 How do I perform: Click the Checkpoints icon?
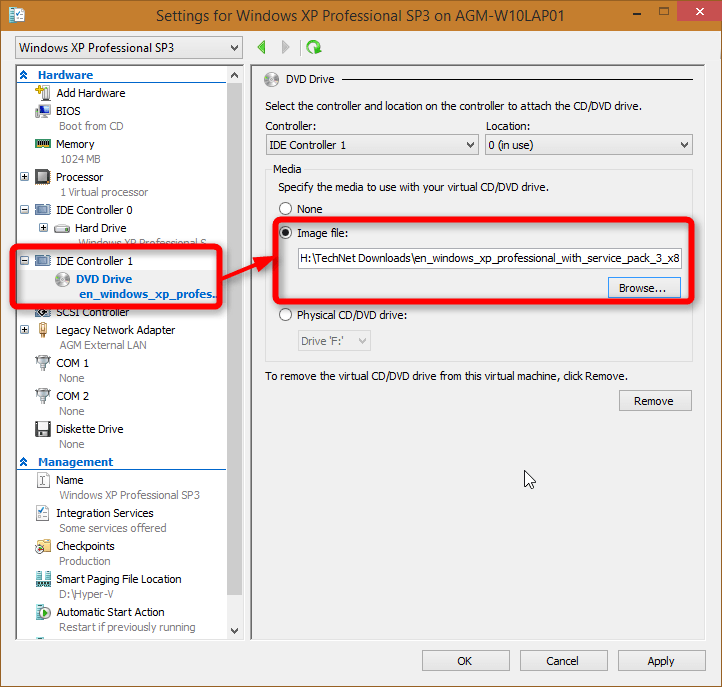click(x=43, y=546)
